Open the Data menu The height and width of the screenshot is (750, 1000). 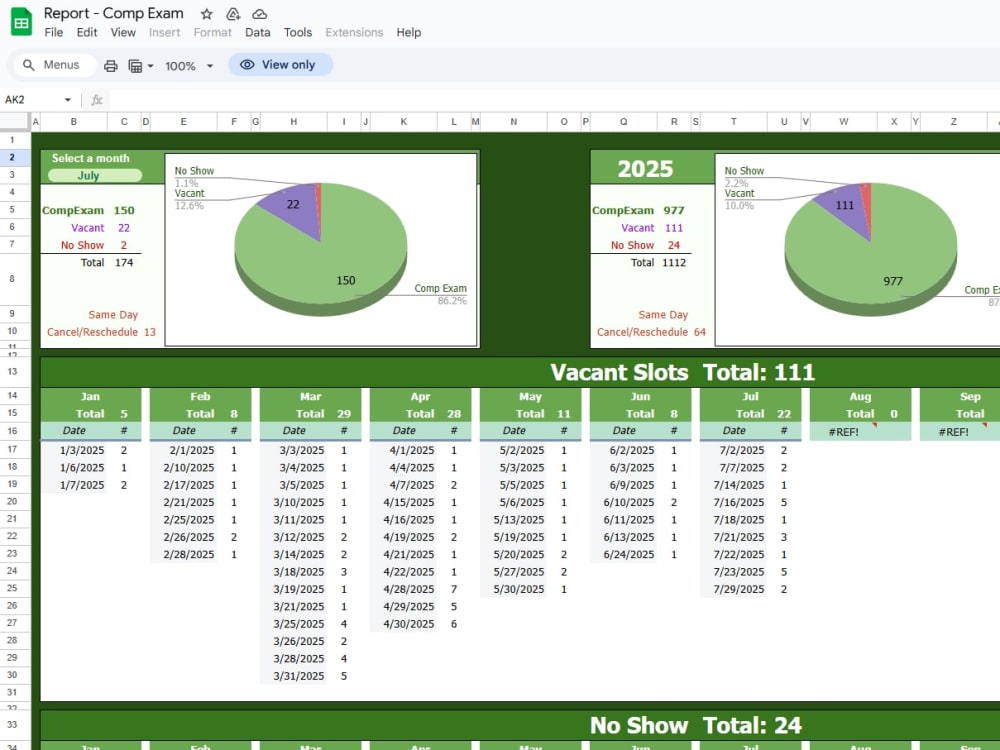point(258,33)
